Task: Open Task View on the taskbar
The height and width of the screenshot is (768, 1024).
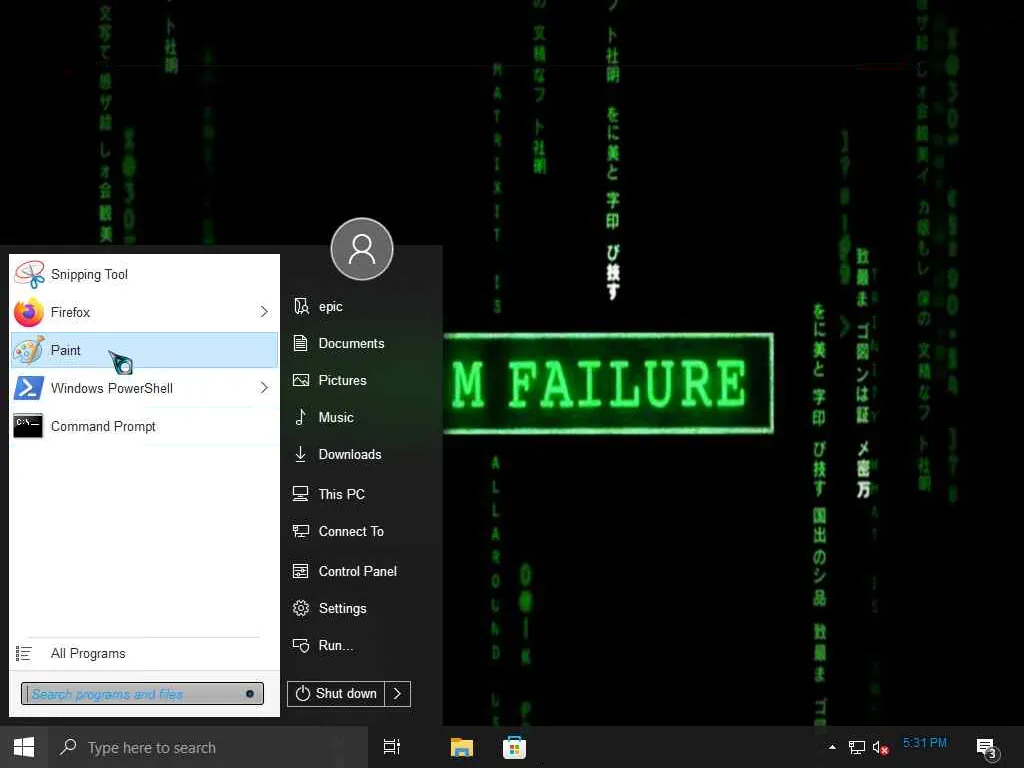Action: click(x=392, y=747)
